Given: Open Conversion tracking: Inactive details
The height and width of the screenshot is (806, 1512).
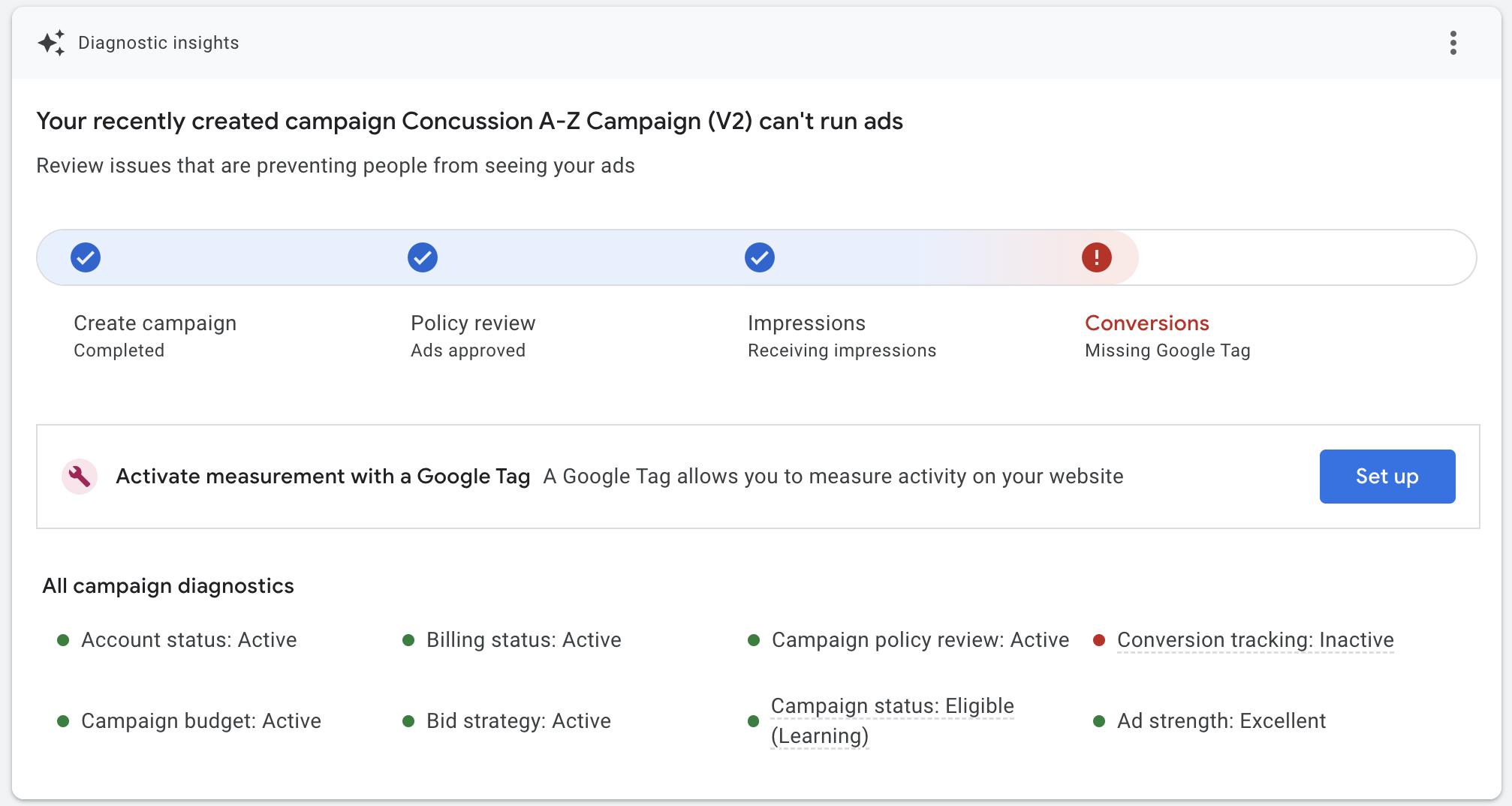Looking at the screenshot, I should pyautogui.click(x=1255, y=640).
